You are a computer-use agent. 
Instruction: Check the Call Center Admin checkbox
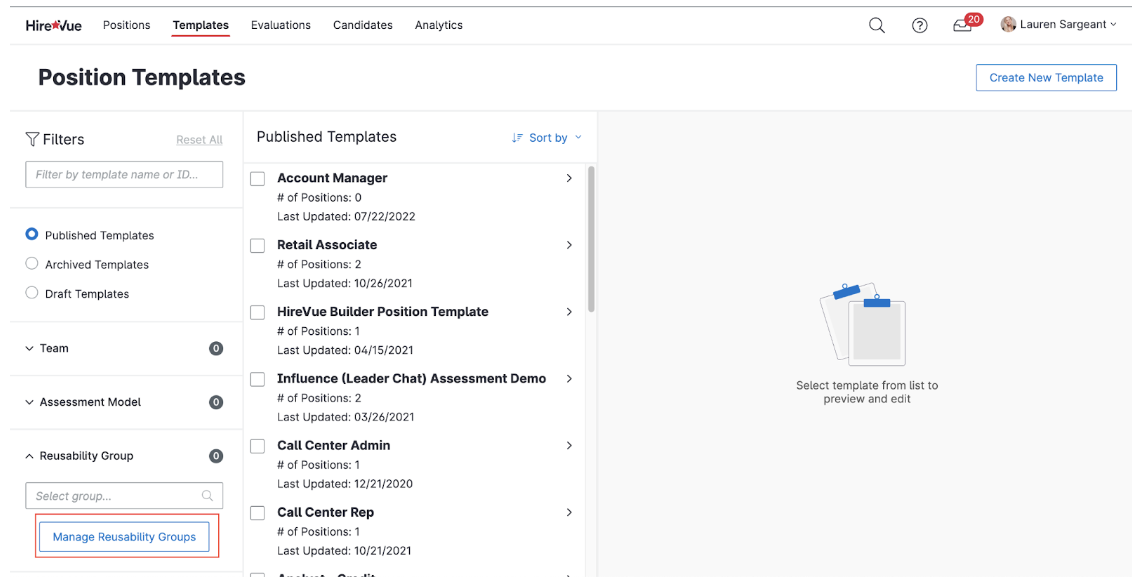(x=258, y=446)
